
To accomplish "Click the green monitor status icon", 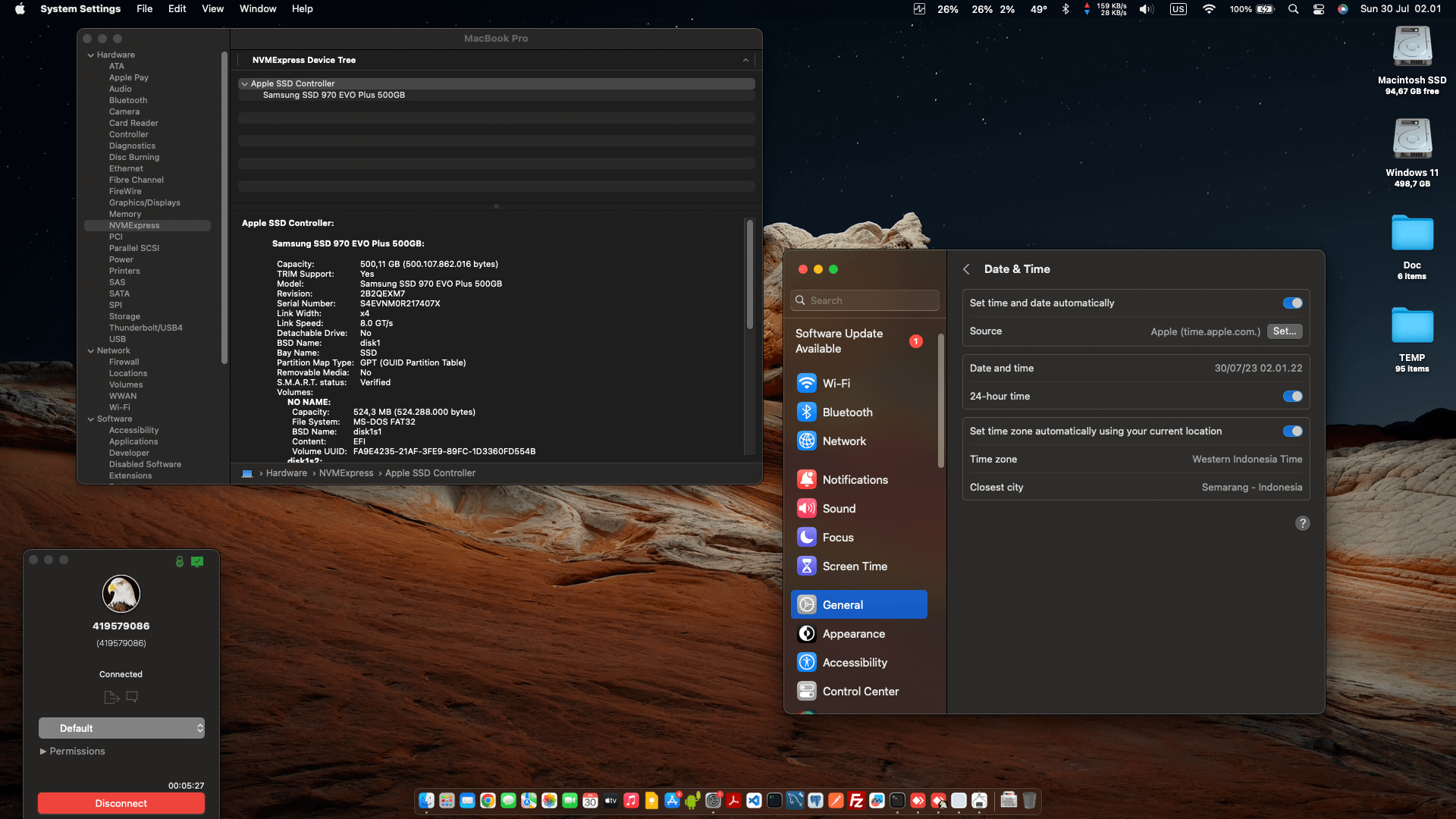I will 197,561.
